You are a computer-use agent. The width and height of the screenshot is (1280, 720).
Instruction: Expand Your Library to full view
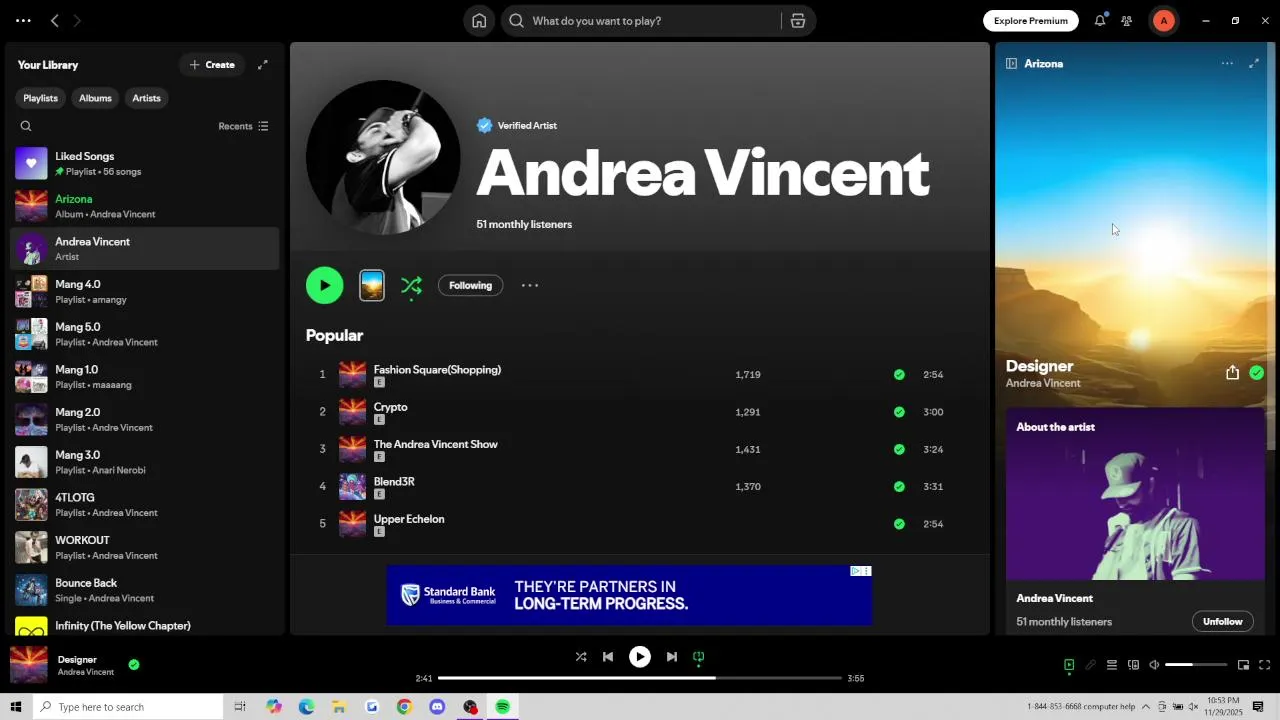(x=263, y=65)
